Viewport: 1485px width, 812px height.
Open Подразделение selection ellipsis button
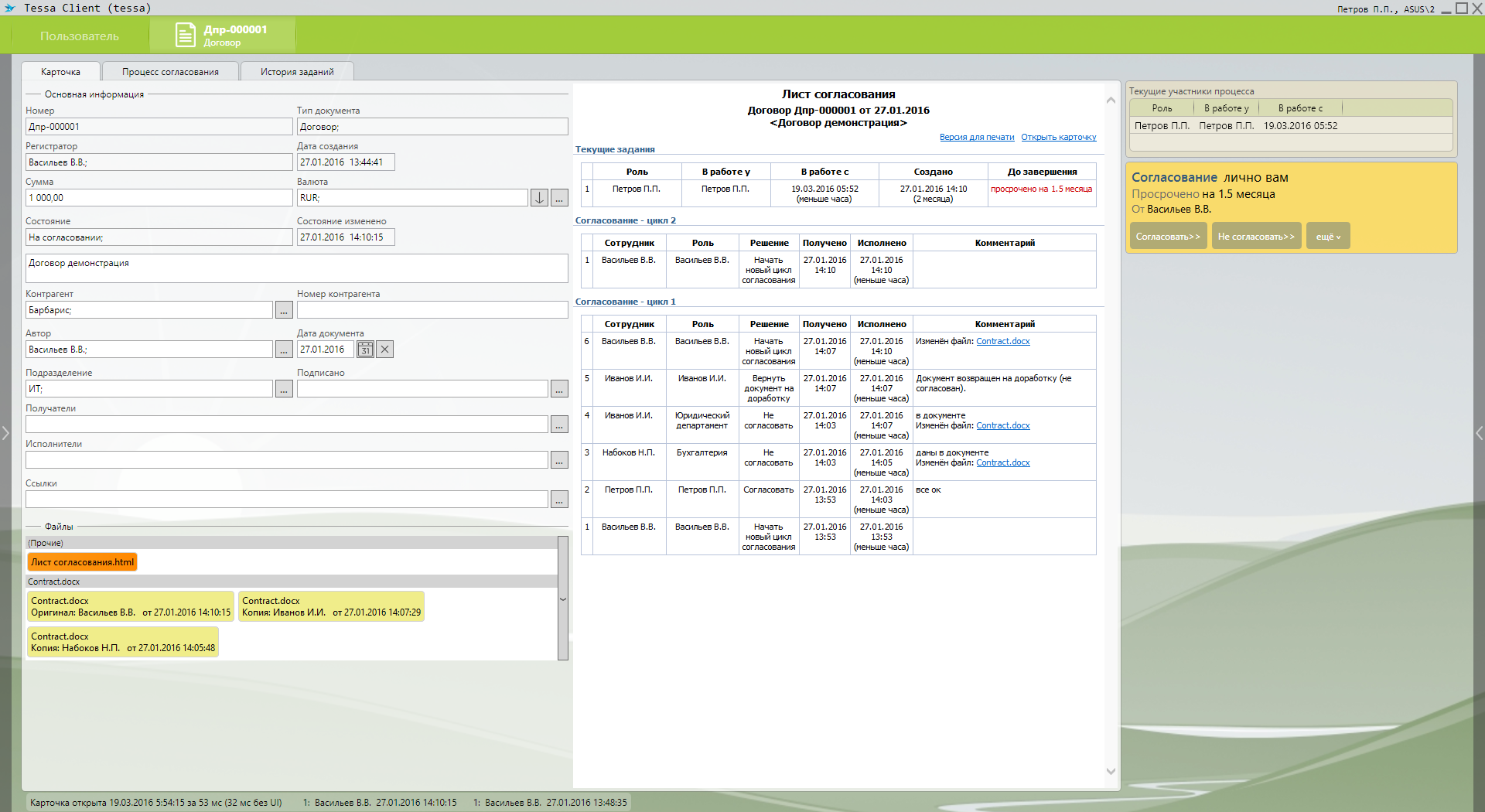click(284, 389)
